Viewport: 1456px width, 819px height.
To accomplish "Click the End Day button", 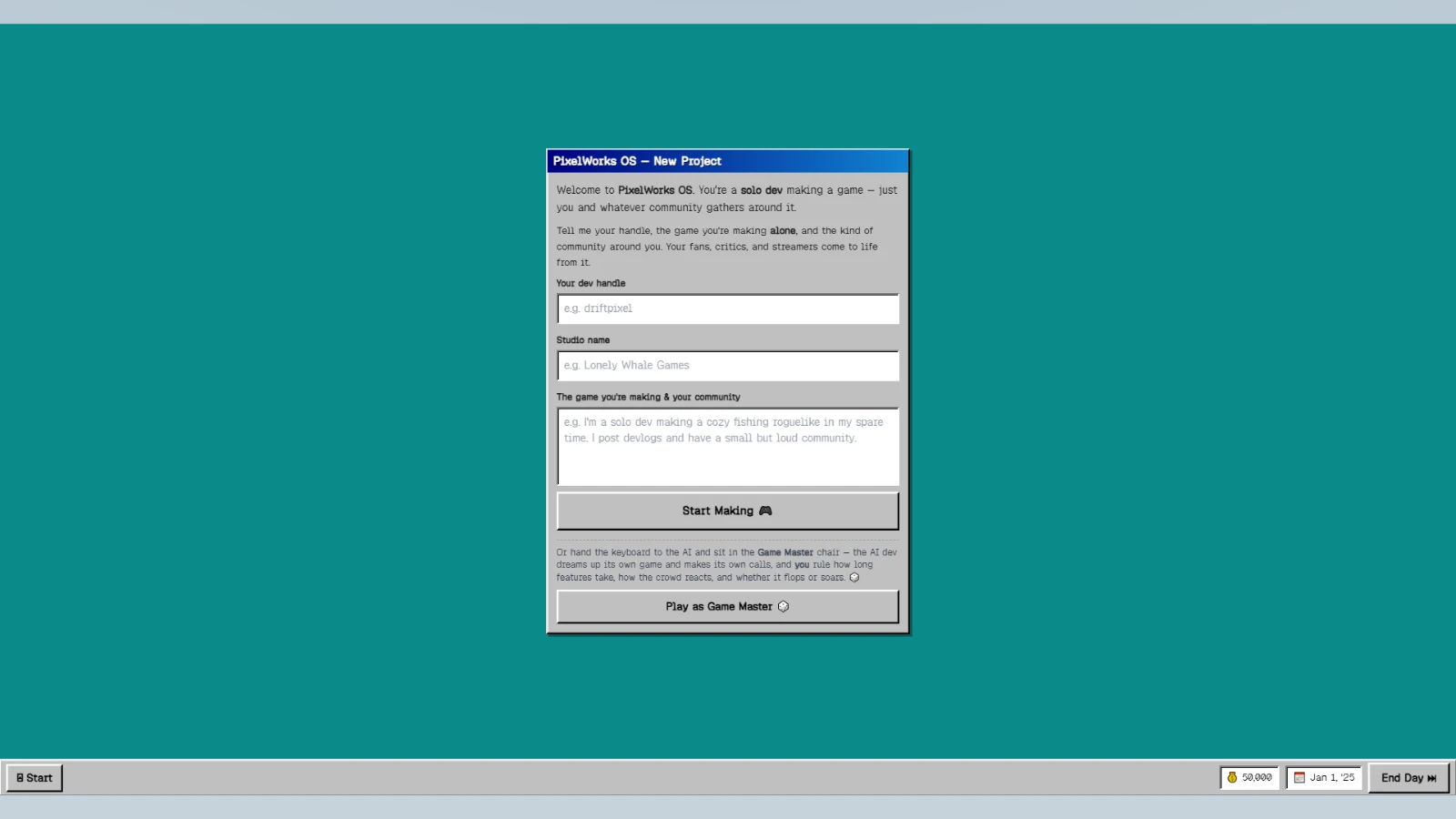I will (x=1409, y=778).
